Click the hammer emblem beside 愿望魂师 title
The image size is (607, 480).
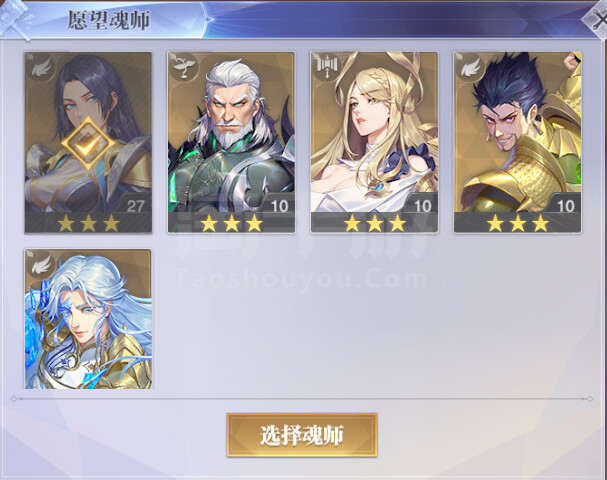click(15, 19)
